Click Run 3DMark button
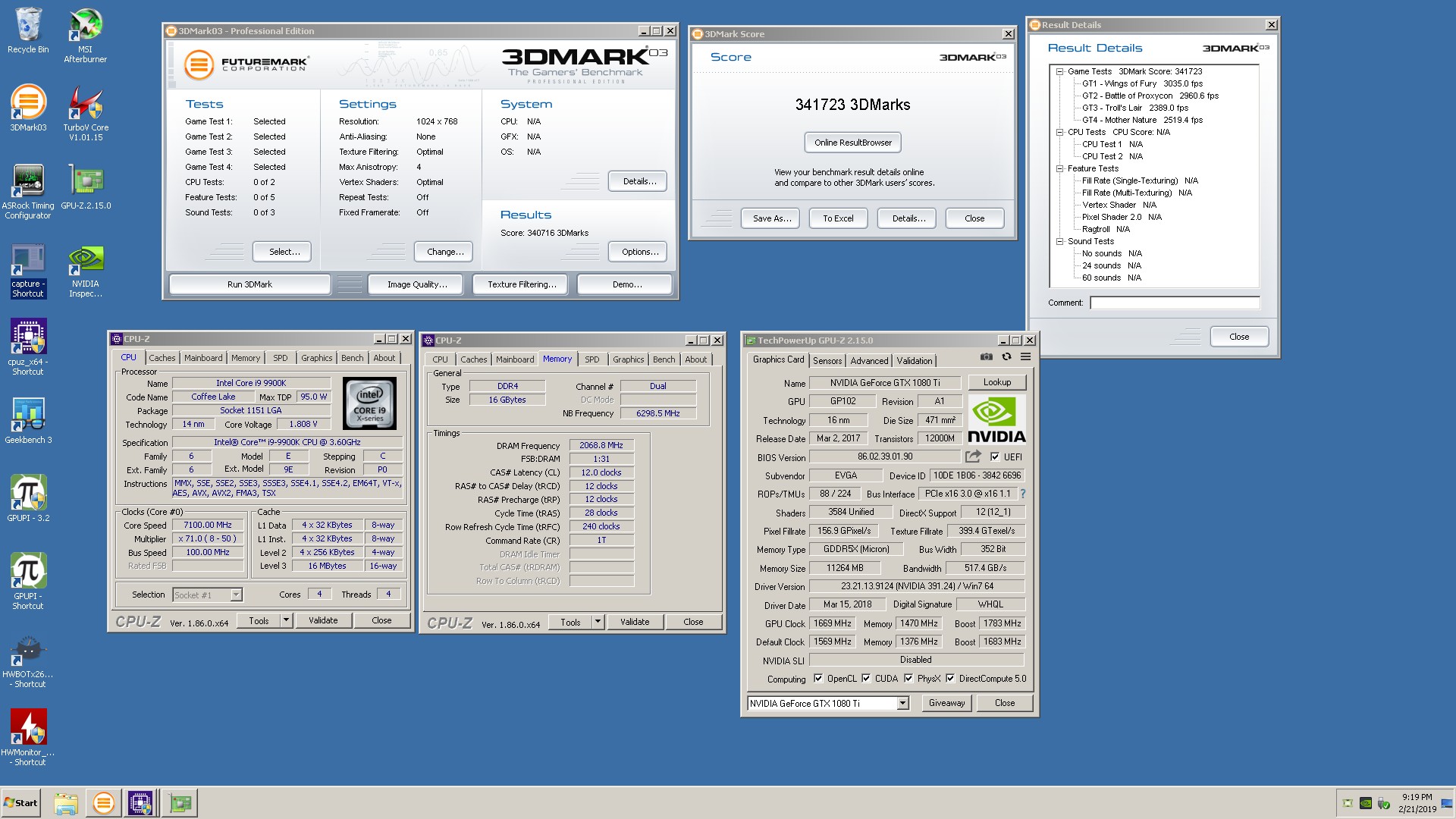Image resolution: width=1456 pixels, height=819 pixels. [249, 284]
